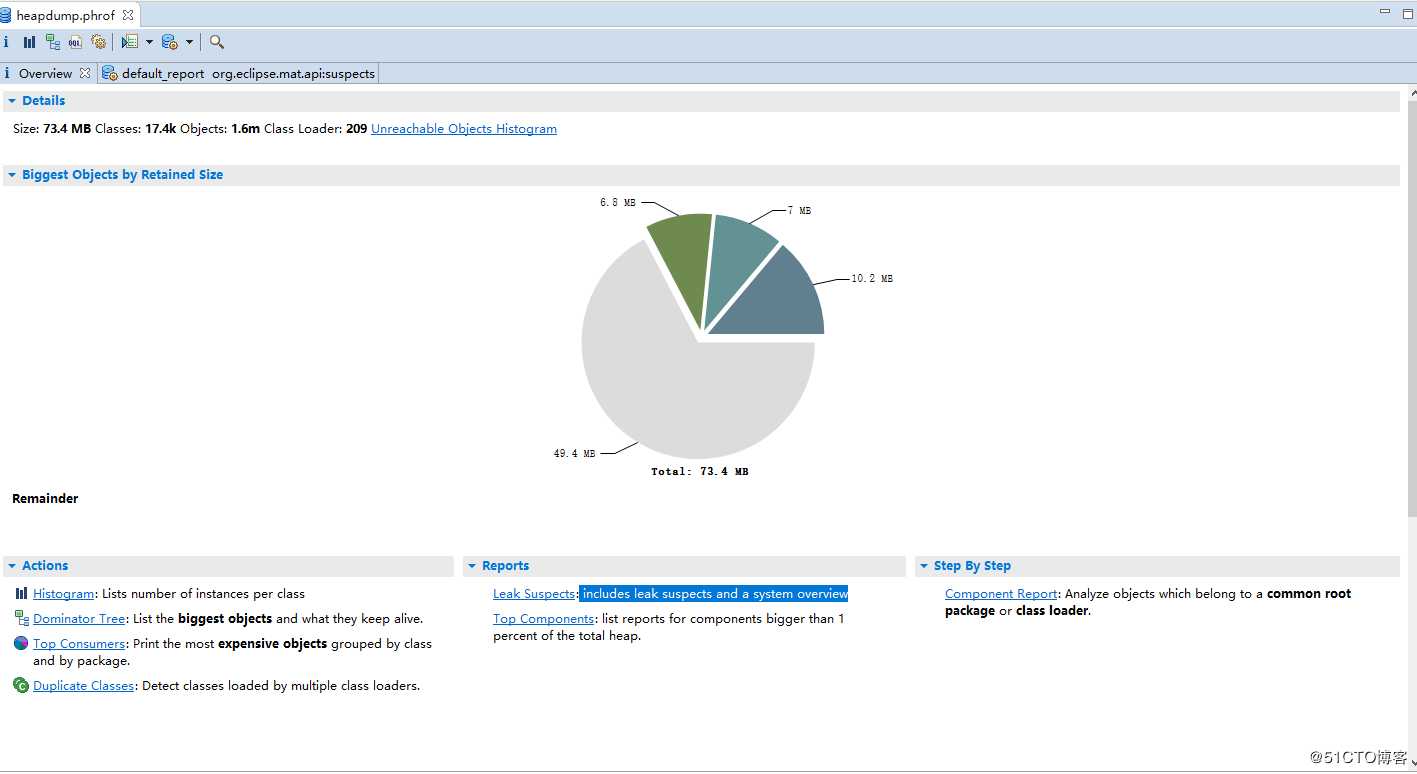Open the Reports dropdown arrow
The height and width of the screenshot is (774, 1417).
(x=149, y=42)
